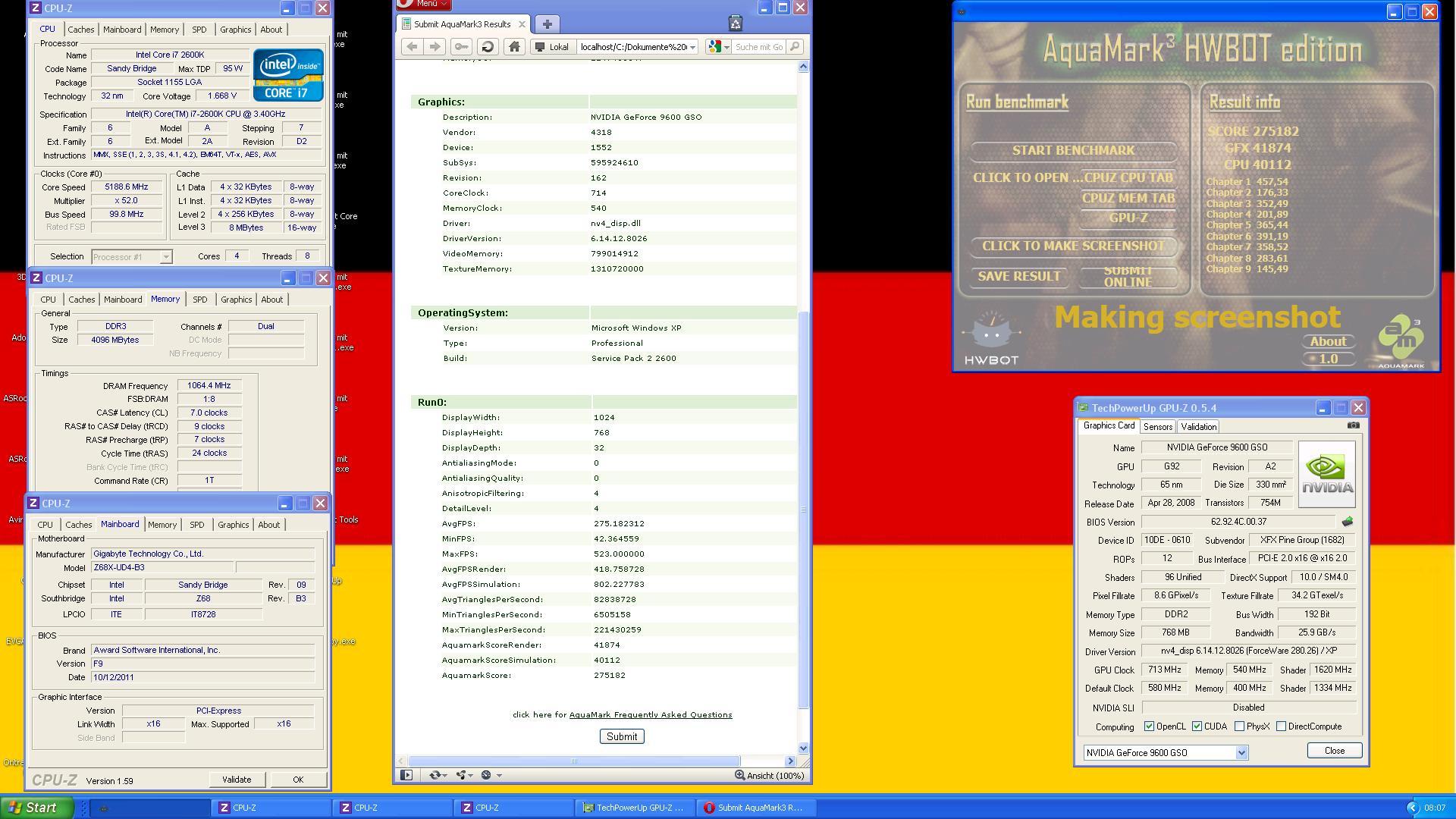Viewport: 1456px width, 819px height.
Task: Go to the Opera home page
Action: pos(514,47)
